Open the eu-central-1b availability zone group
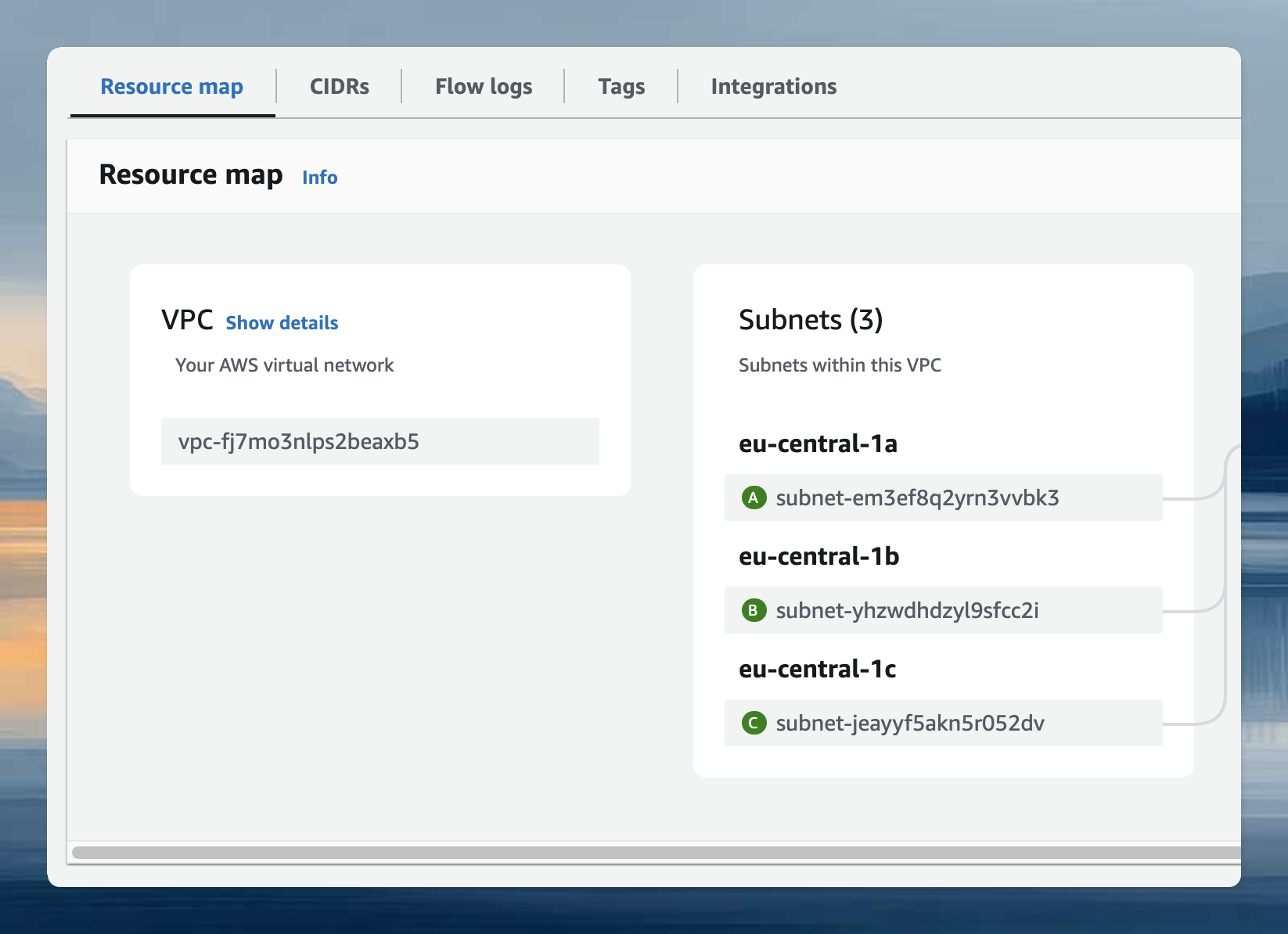 pos(818,556)
